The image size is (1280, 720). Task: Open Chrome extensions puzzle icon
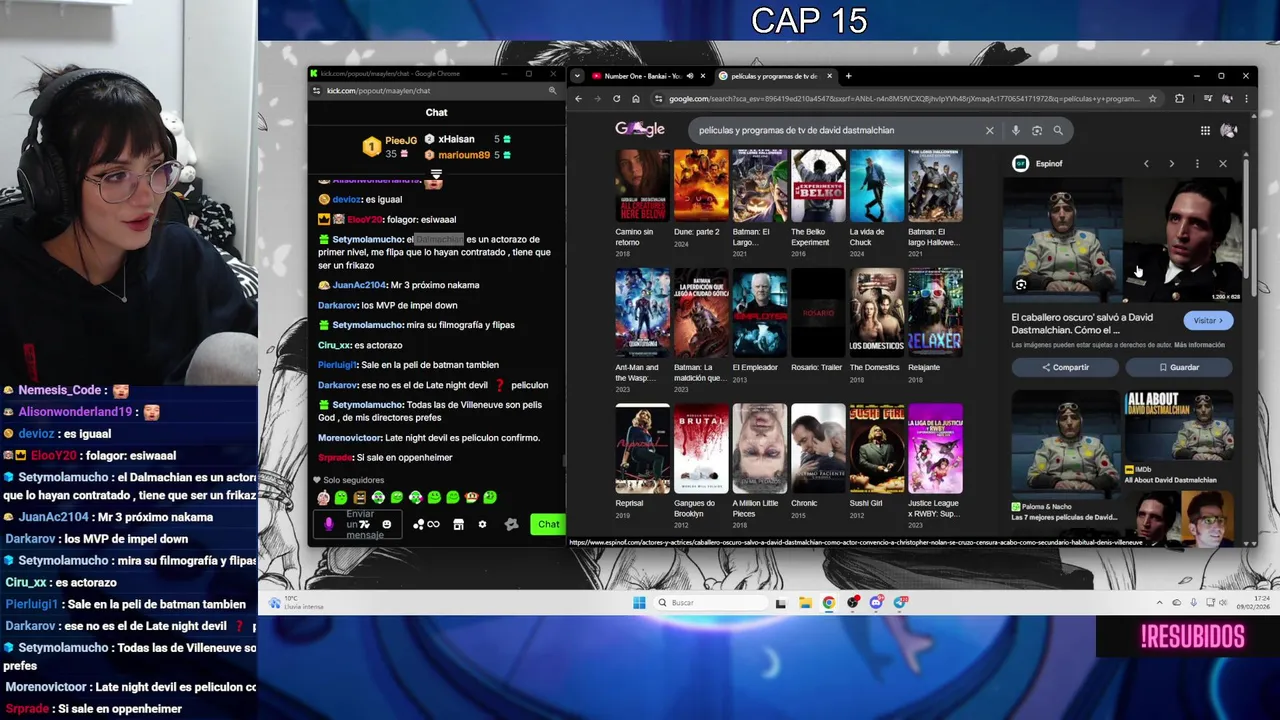[1179, 99]
